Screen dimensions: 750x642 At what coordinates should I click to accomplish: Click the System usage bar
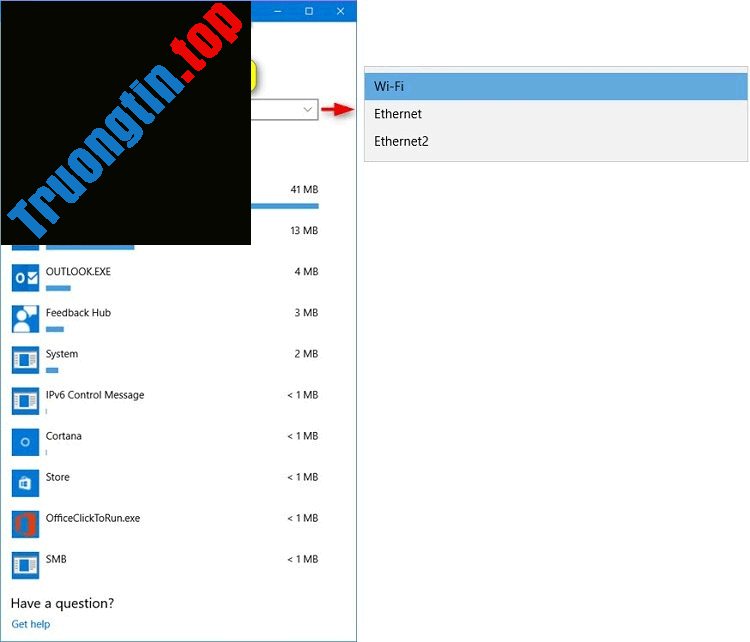(52, 370)
